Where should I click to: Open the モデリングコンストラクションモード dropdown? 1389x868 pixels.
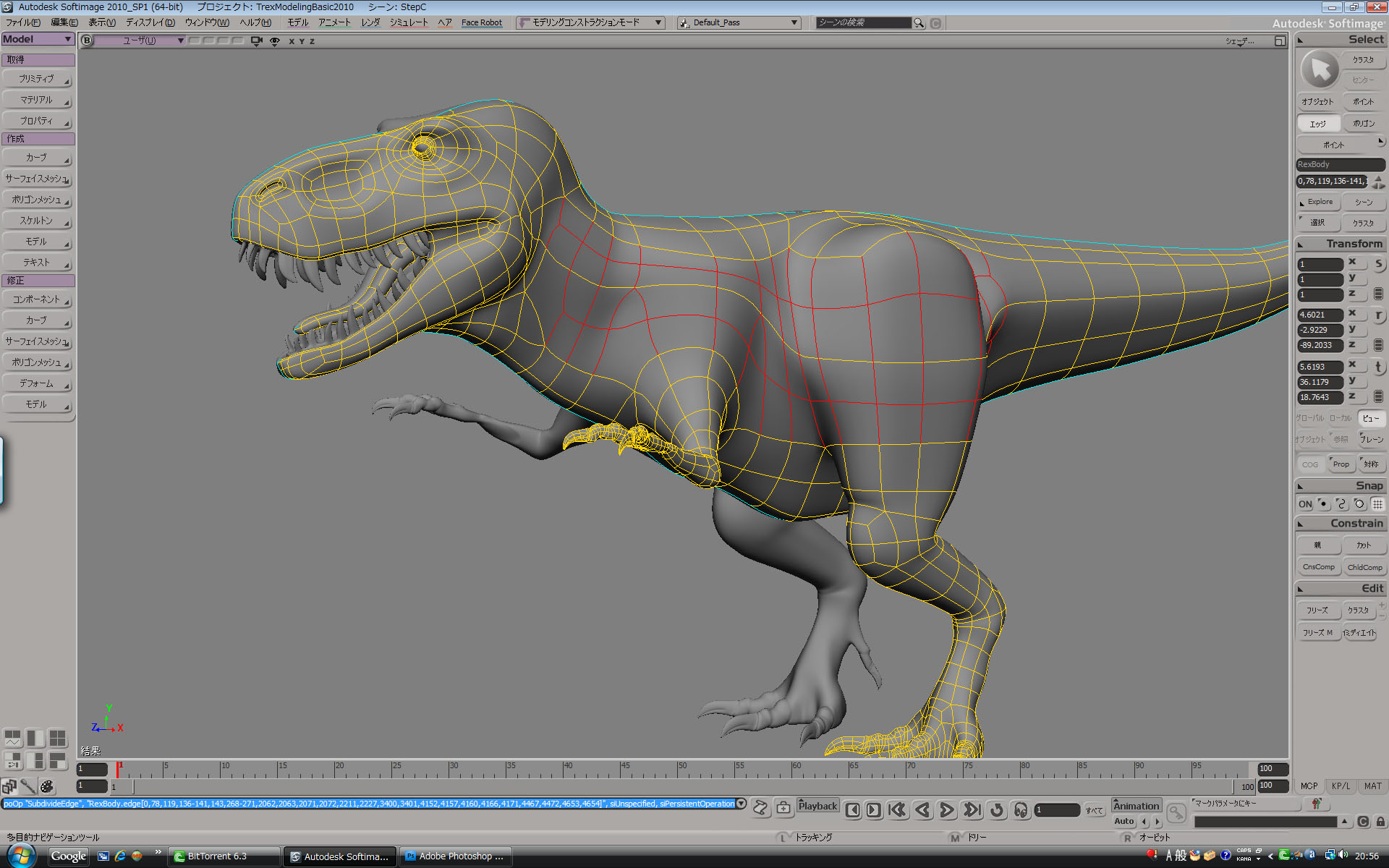point(657,22)
